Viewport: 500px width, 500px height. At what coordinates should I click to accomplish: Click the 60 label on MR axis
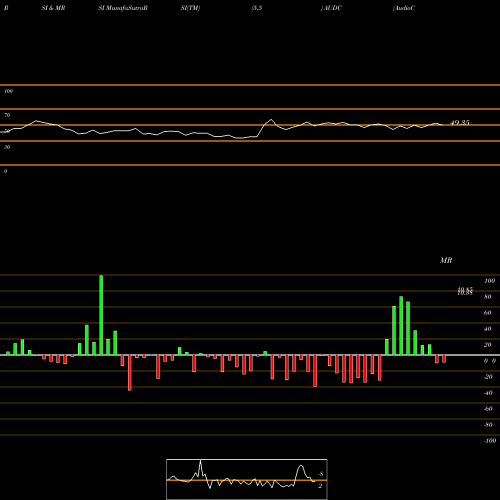(488, 313)
